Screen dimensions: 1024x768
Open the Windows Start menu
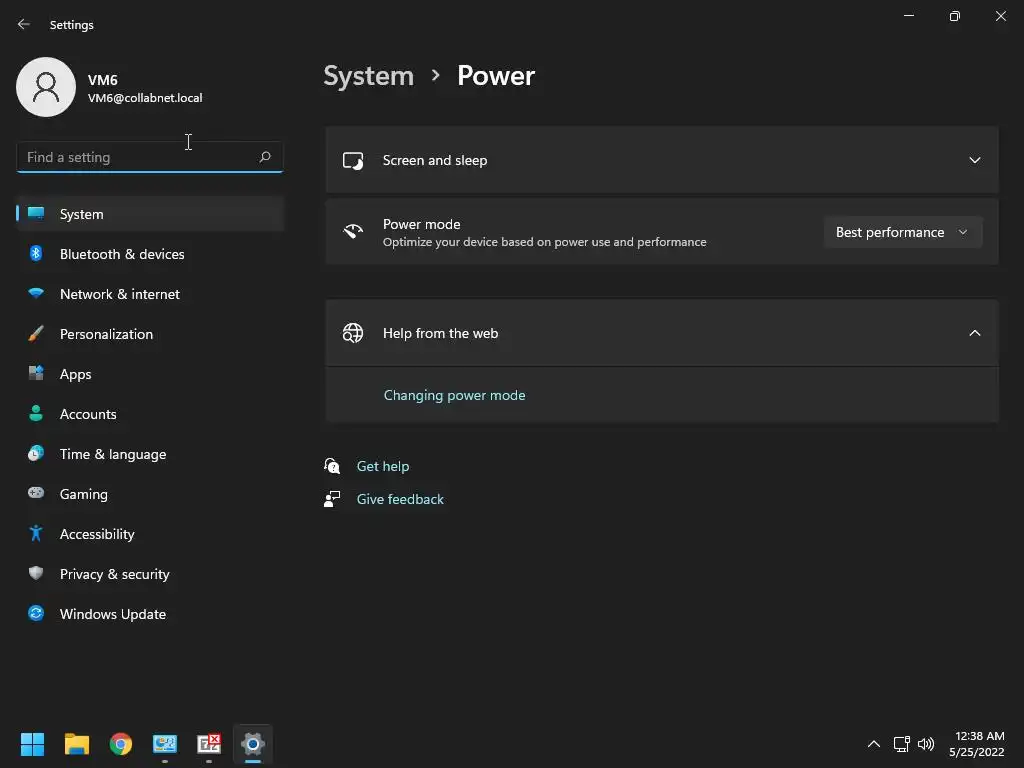coord(32,744)
